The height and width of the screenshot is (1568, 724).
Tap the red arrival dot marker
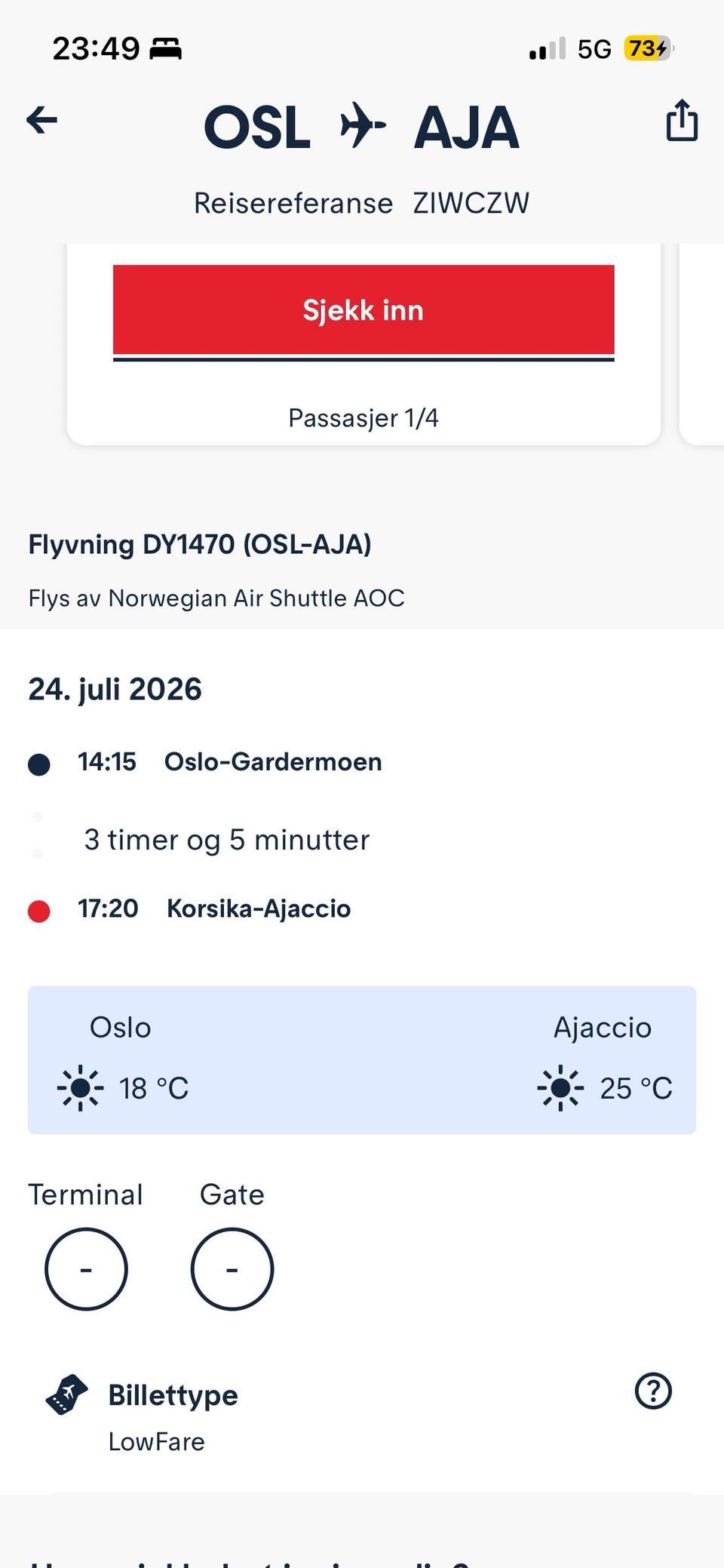tap(39, 912)
